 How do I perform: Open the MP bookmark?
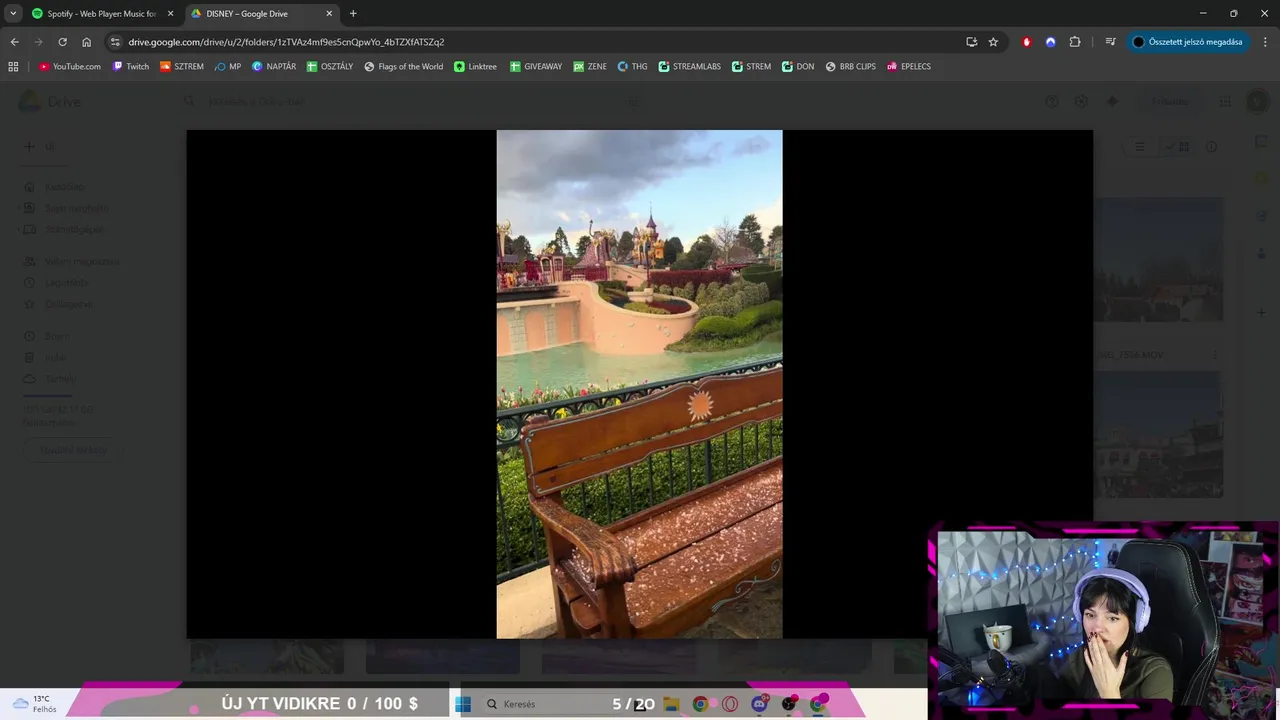click(228, 66)
